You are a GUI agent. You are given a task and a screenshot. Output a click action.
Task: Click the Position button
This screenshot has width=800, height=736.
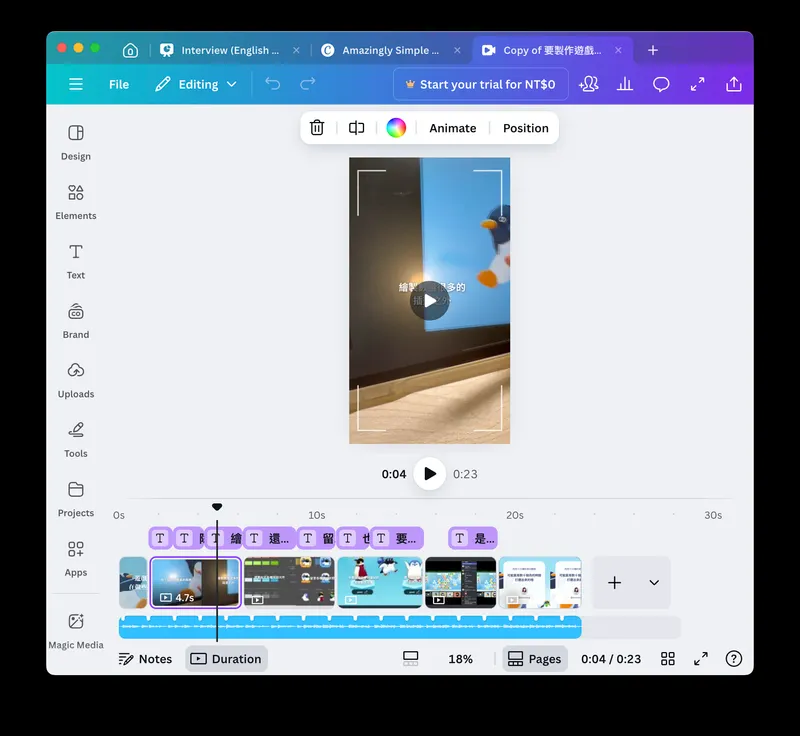[526, 128]
